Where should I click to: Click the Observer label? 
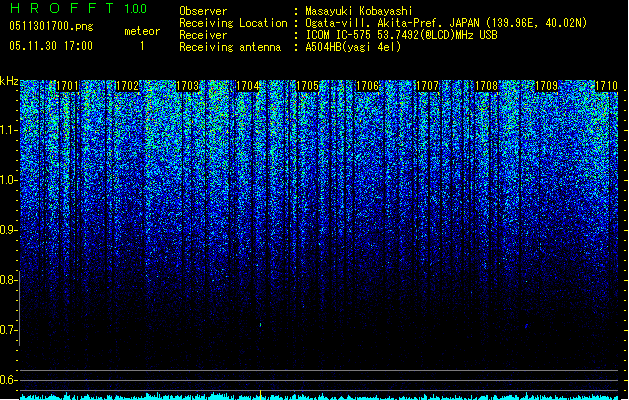(203, 11)
